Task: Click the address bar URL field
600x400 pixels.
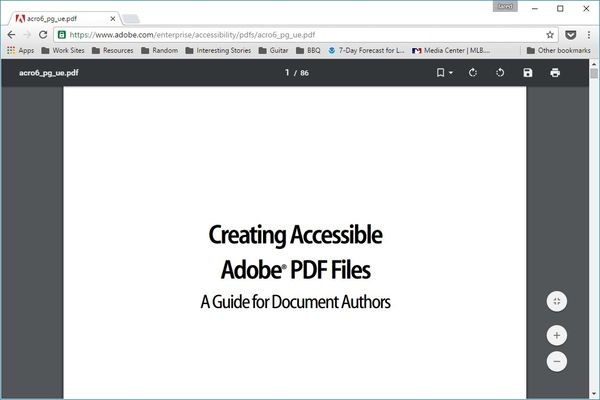Action: pos(300,34)
